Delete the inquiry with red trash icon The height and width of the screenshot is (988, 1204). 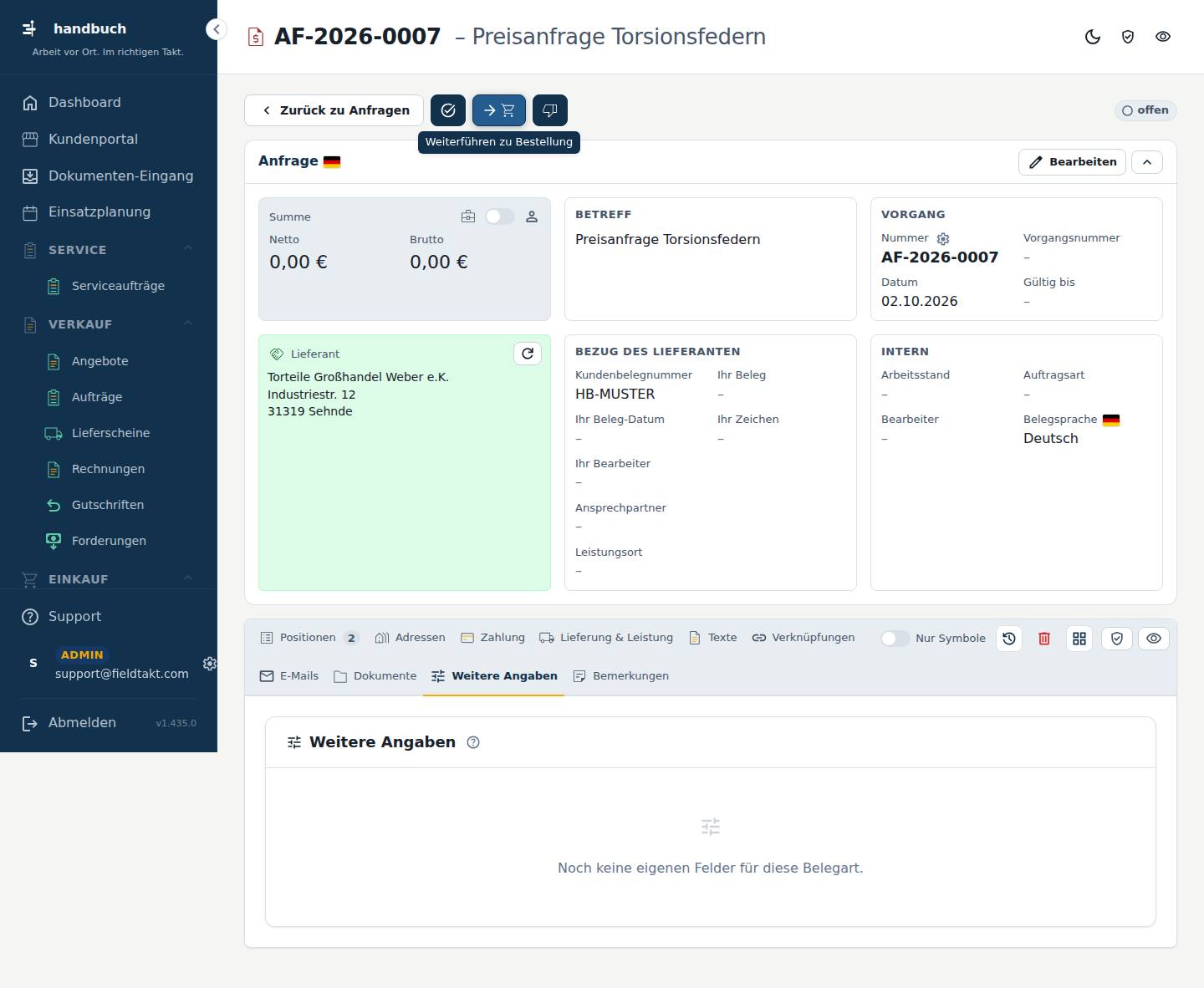pyautogui.click(x=1044, y=639)
